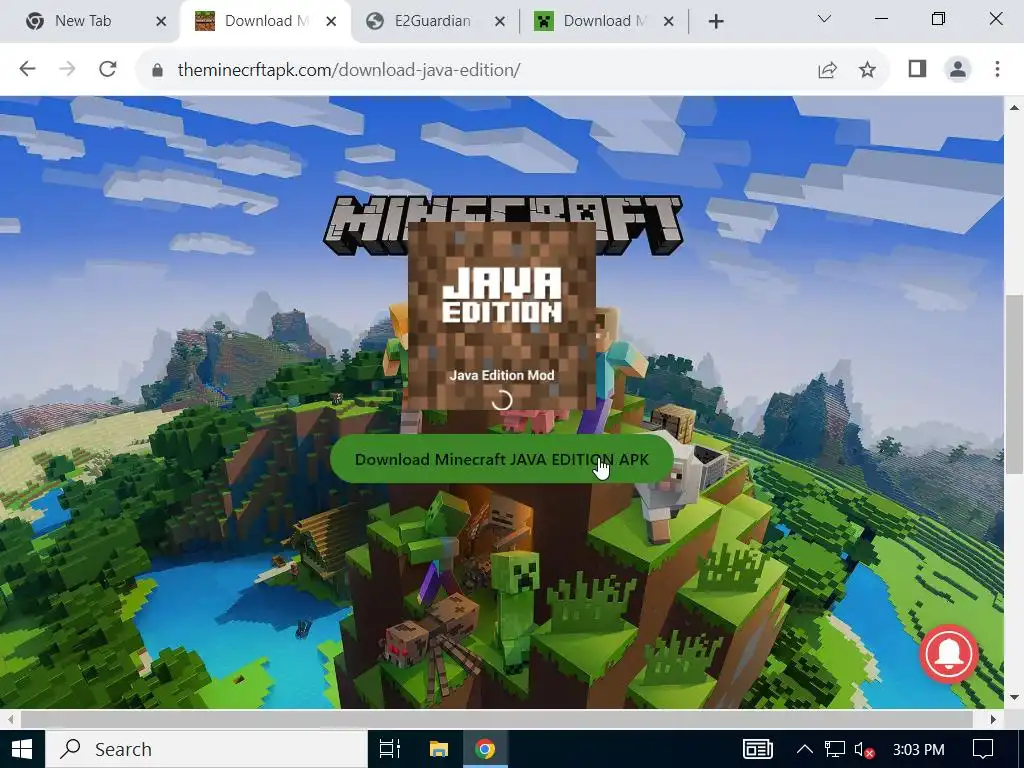The height and width of the screenshot is (768, 1024).
Task: Click the browser forward arrow
Action: click(x=67, y=69)
